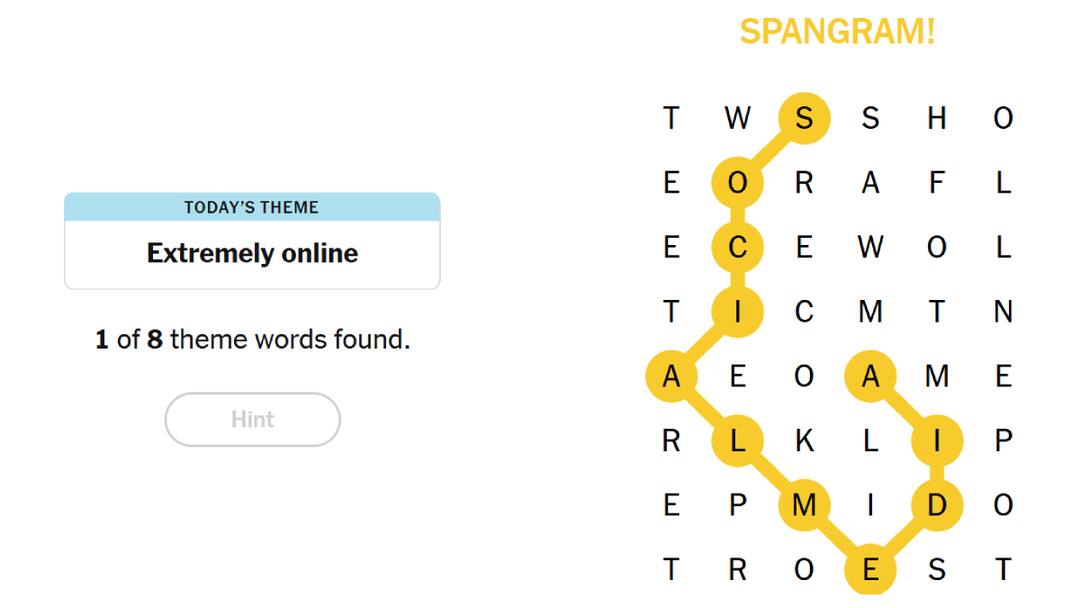
Task: Click the unhighlighted K letter tile
Action: click(805, 440)
